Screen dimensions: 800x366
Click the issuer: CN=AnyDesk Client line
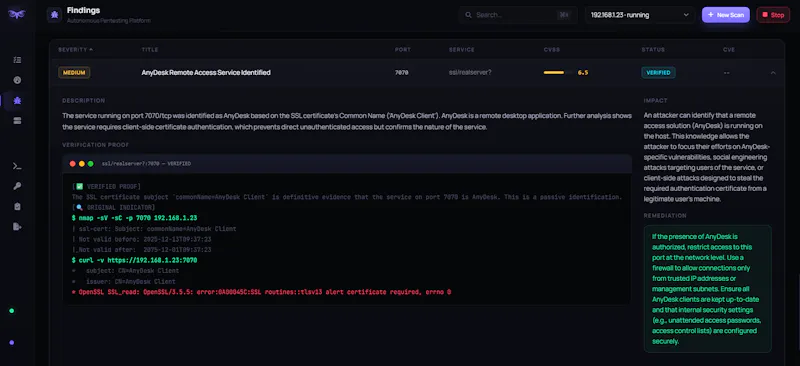124,281
